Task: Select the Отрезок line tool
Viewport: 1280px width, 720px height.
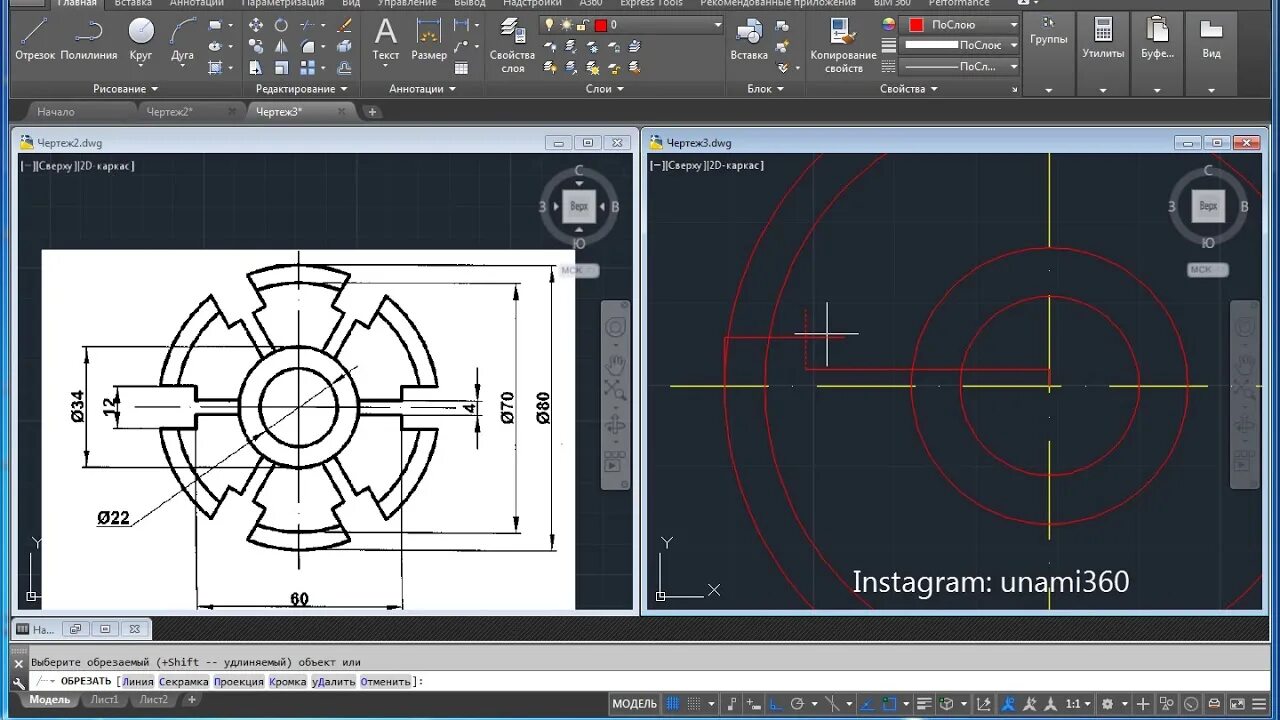Action: pyautogui.click(x=35, y=40)
